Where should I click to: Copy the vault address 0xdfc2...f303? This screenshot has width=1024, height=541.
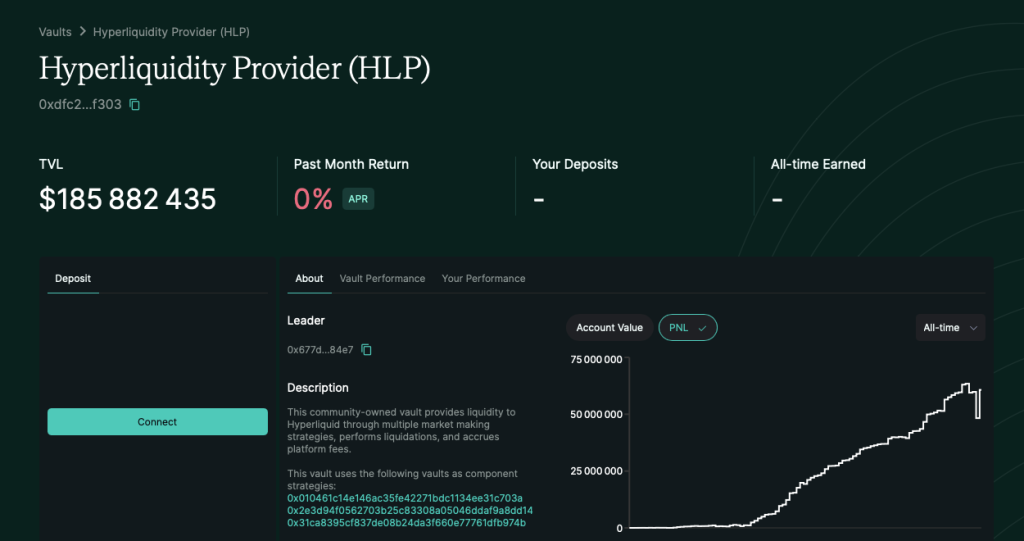coord(135,105)
